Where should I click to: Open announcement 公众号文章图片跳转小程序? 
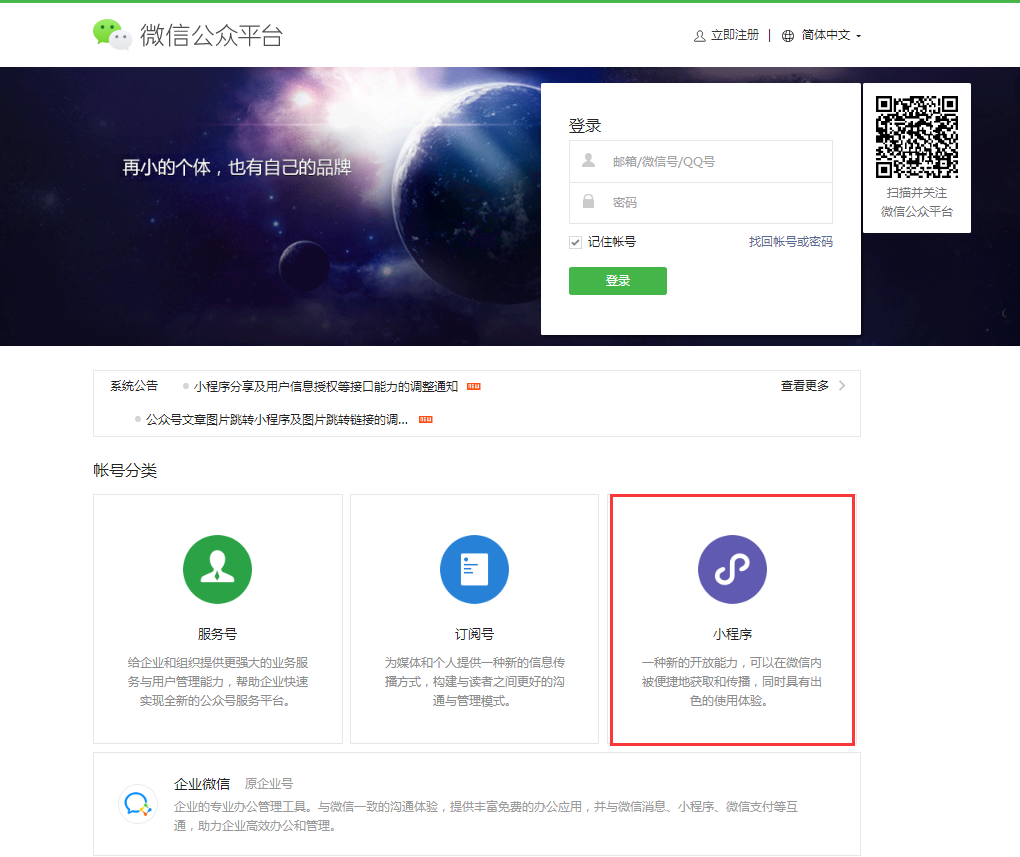pyautogui.click(x=276, y=420)
